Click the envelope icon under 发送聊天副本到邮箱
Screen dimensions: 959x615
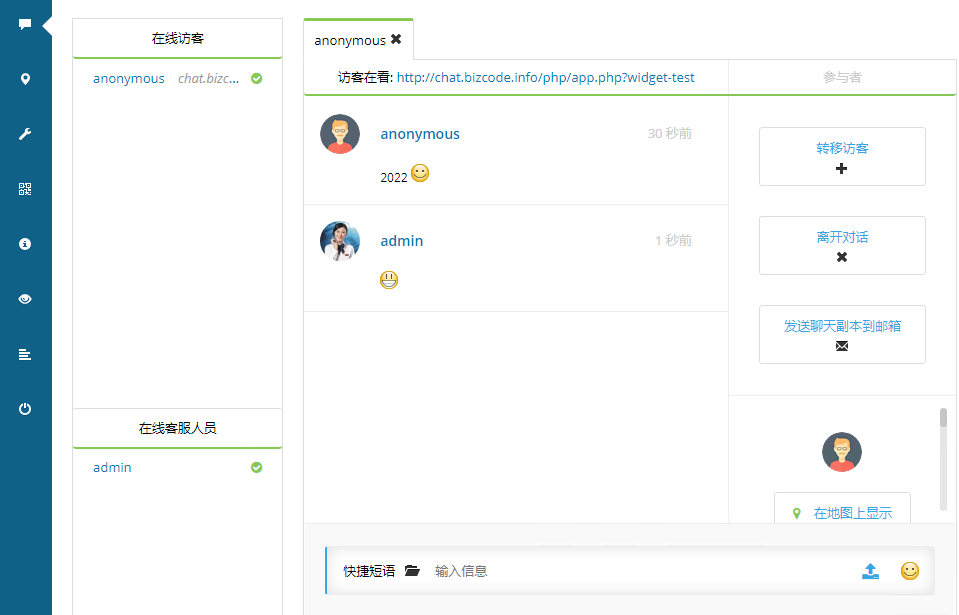(x=842, y=347)
